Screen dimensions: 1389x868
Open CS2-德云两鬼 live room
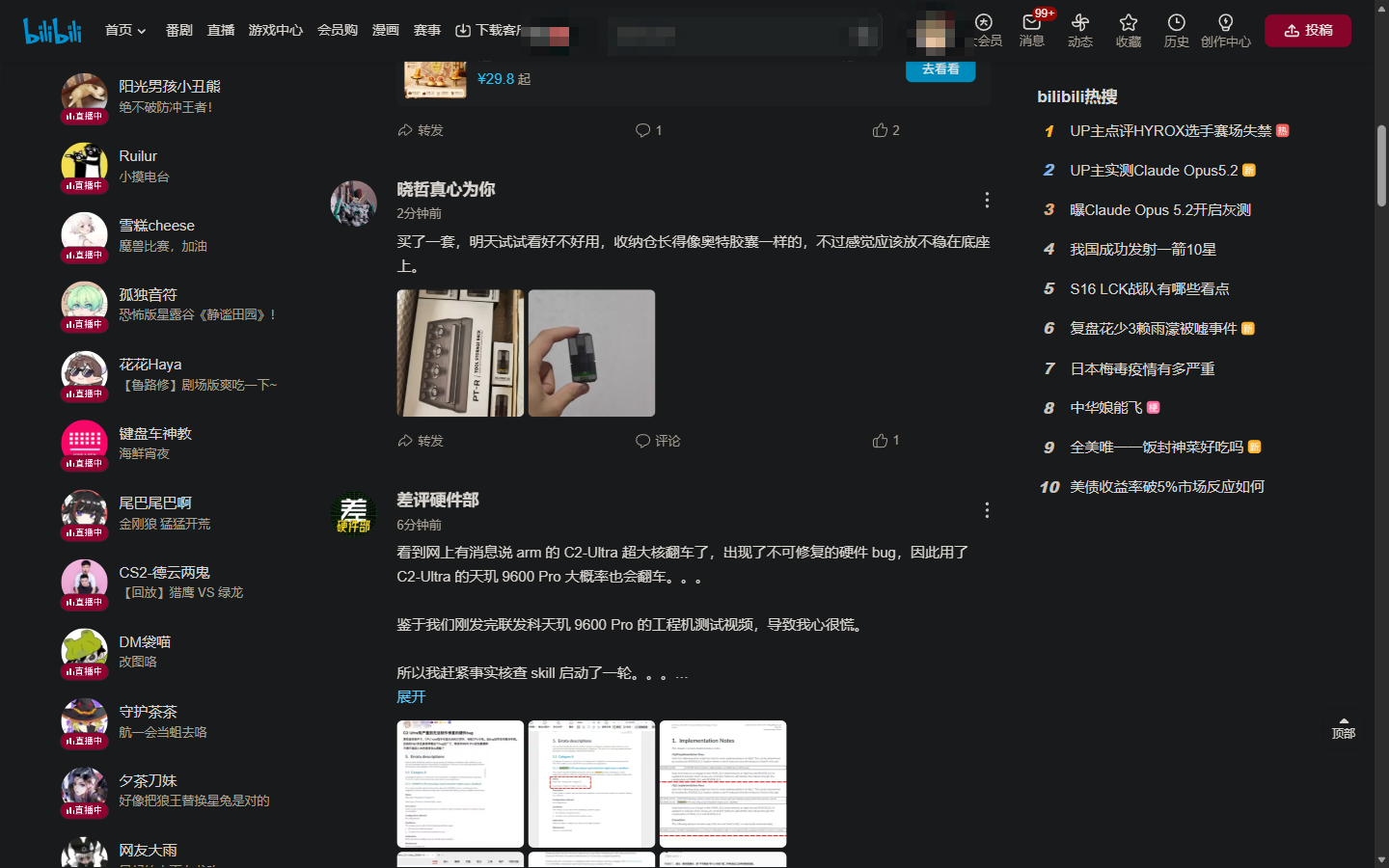coord(84,583)
